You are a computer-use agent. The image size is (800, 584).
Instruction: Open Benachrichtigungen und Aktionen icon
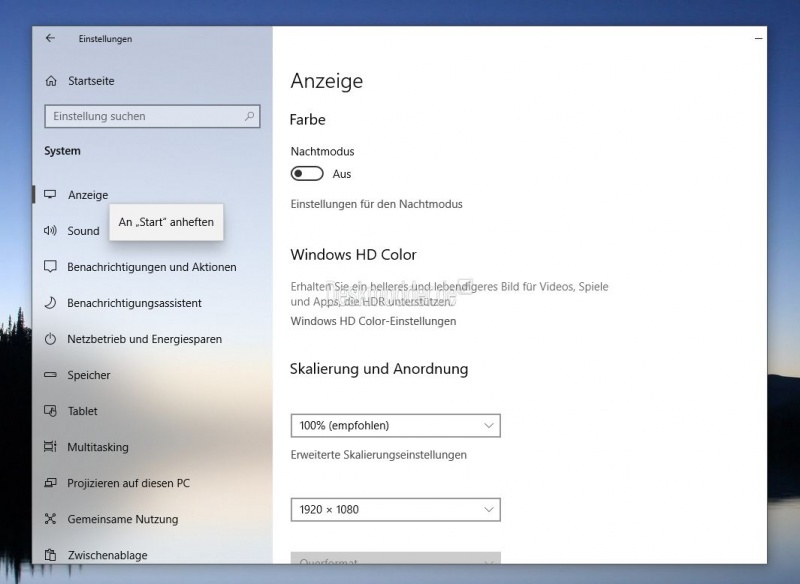(50, 267)
